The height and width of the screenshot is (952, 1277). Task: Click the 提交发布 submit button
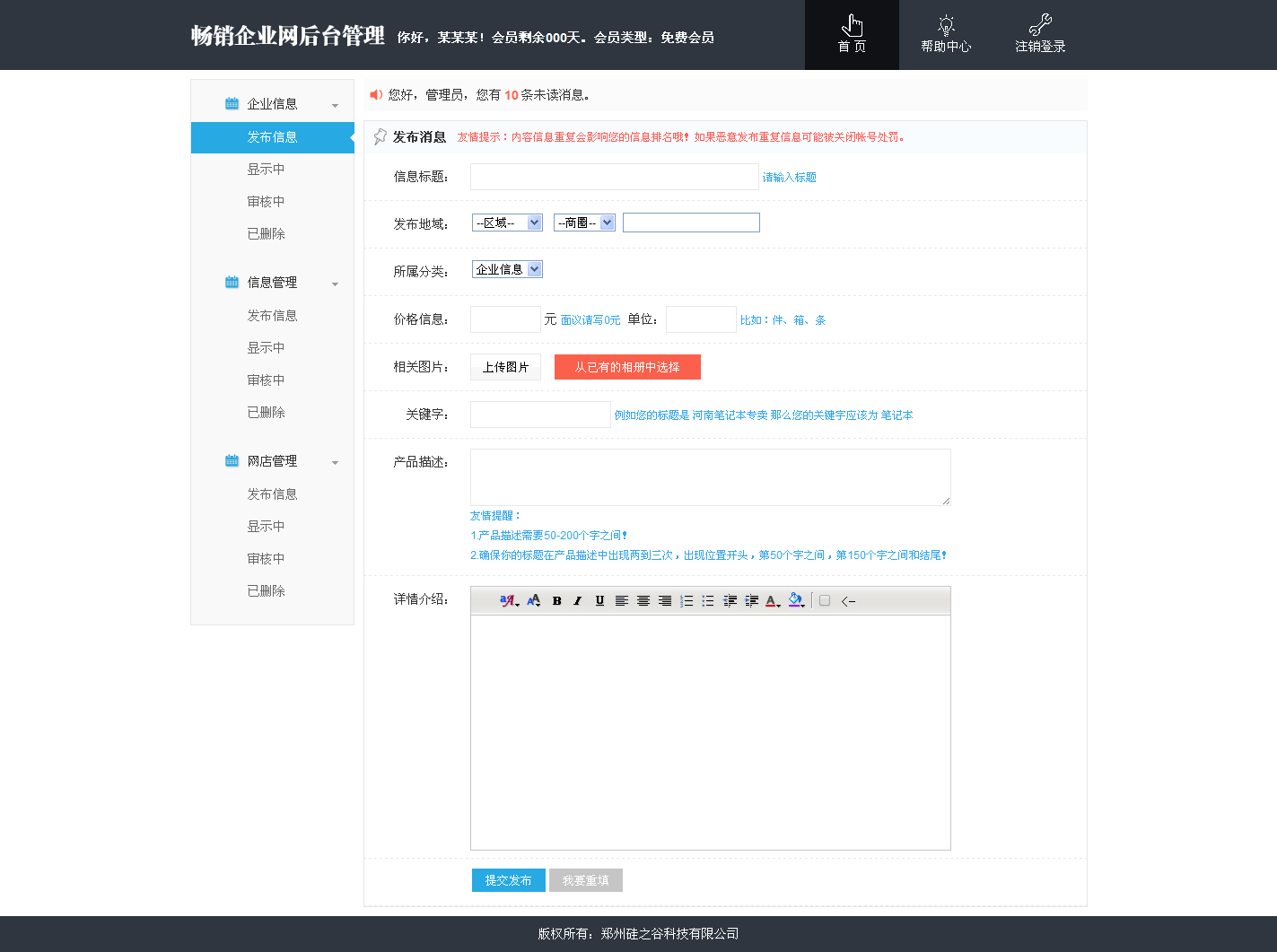[x=509, y=880]
